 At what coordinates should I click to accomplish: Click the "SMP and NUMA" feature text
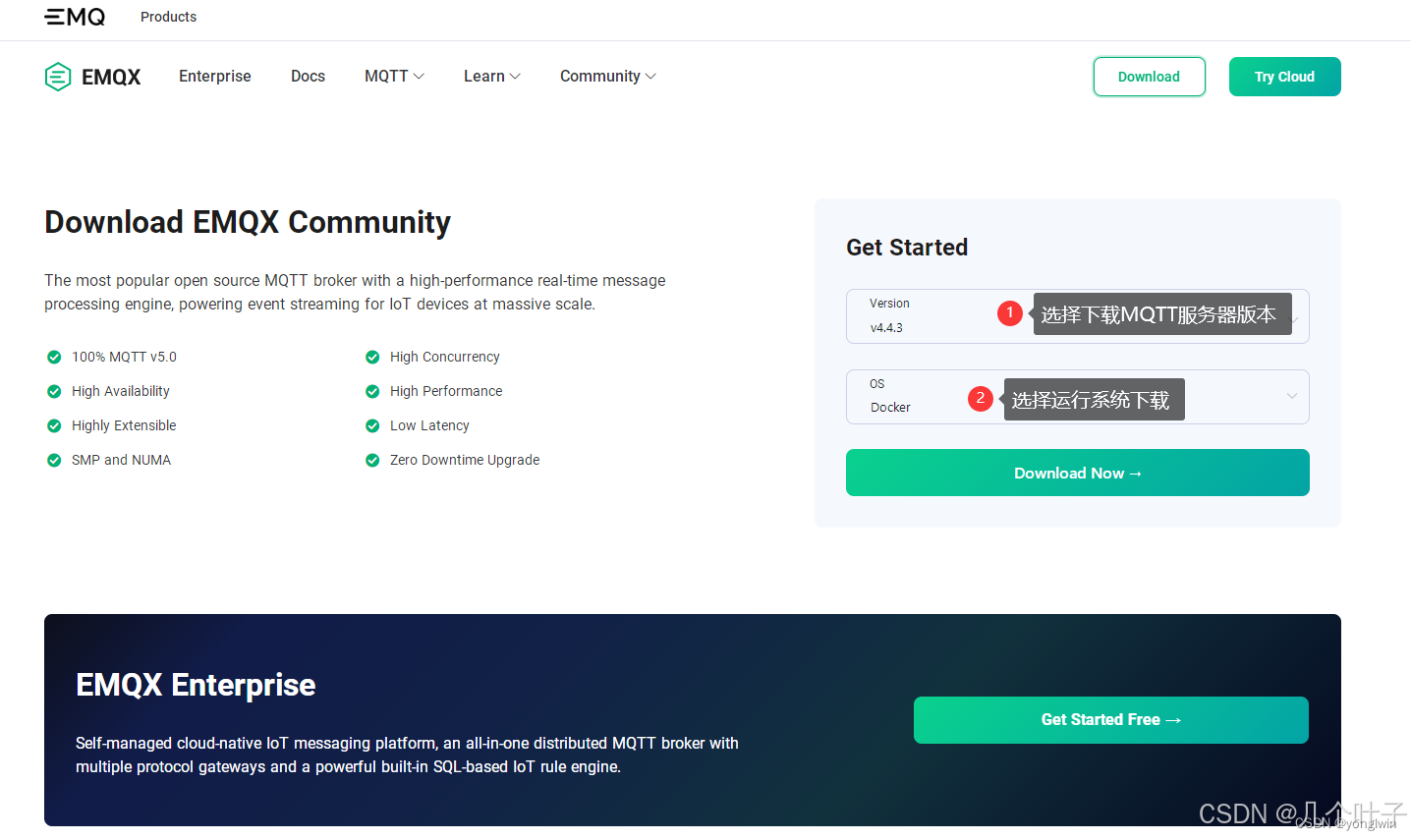[x=121, y=460]
